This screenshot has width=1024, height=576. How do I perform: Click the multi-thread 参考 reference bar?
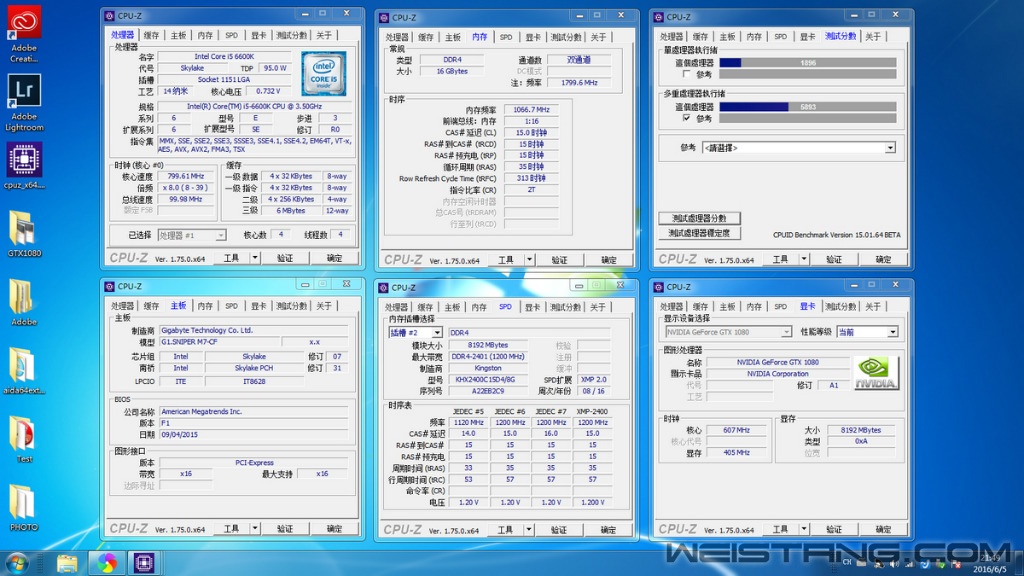pos(808,118)
